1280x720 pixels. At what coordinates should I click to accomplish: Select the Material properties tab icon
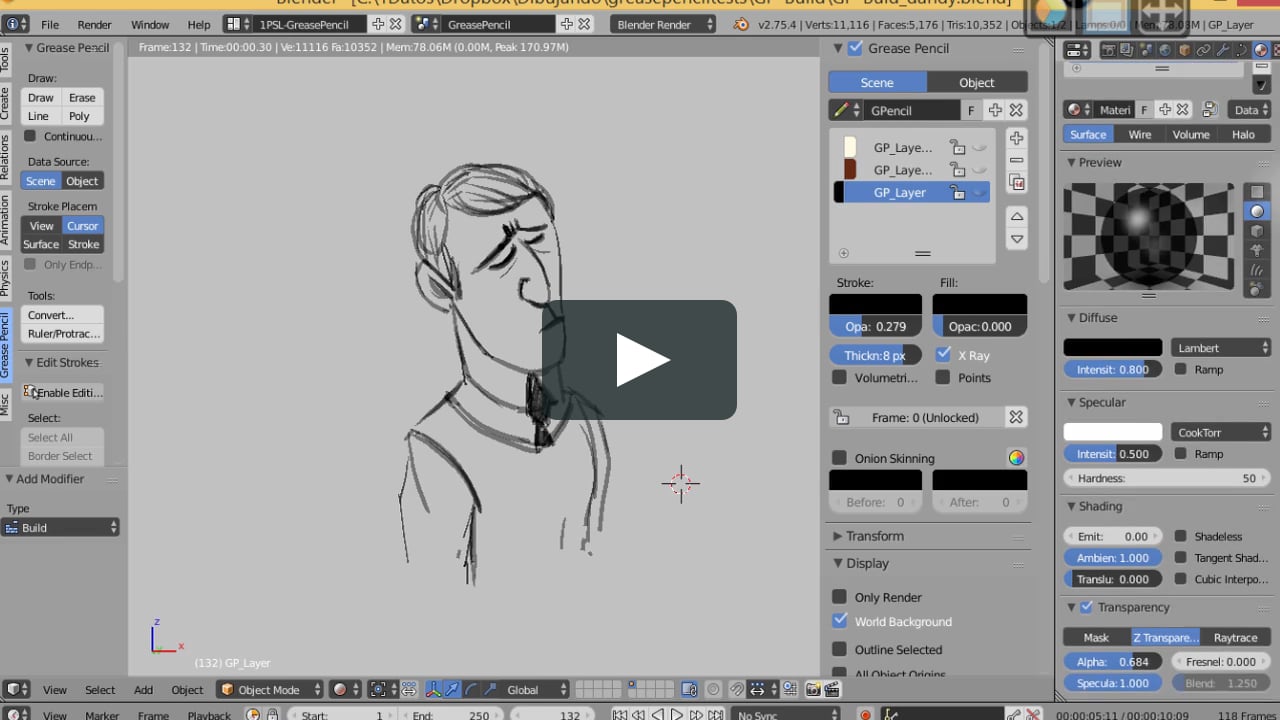pos(1261,50)
